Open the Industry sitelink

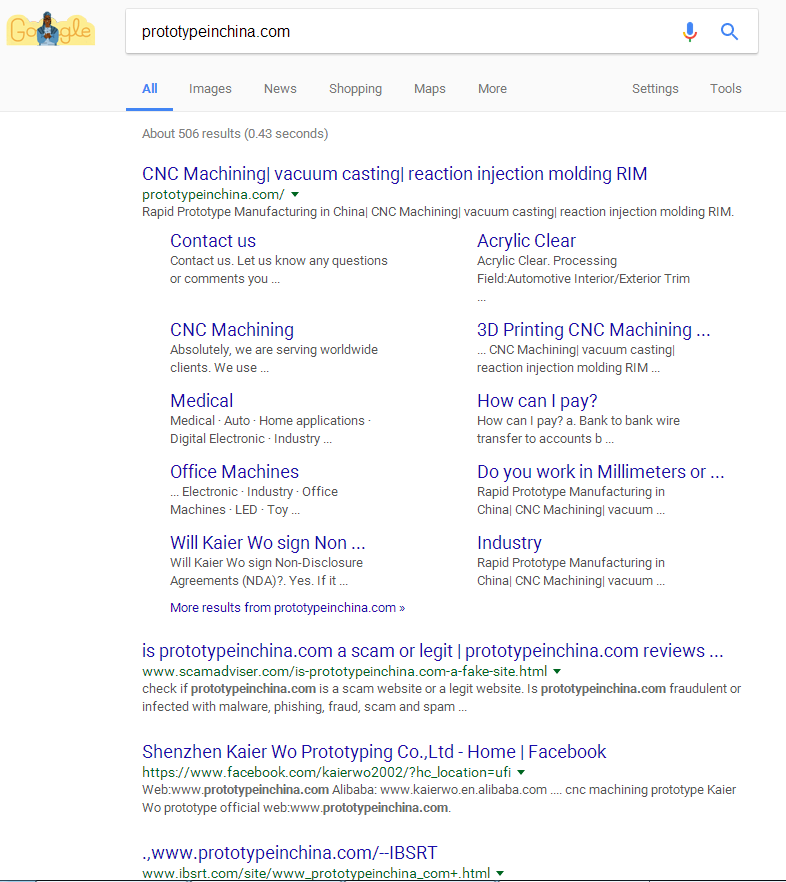509,542
